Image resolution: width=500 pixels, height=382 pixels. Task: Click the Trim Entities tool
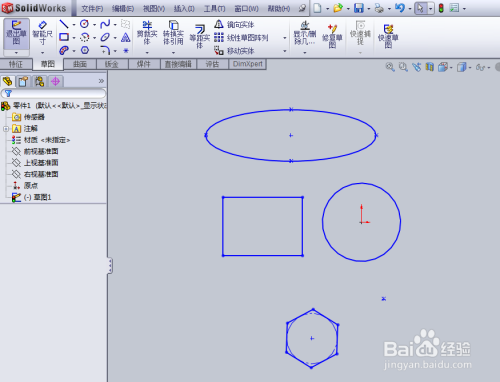(x=147, y=33)
